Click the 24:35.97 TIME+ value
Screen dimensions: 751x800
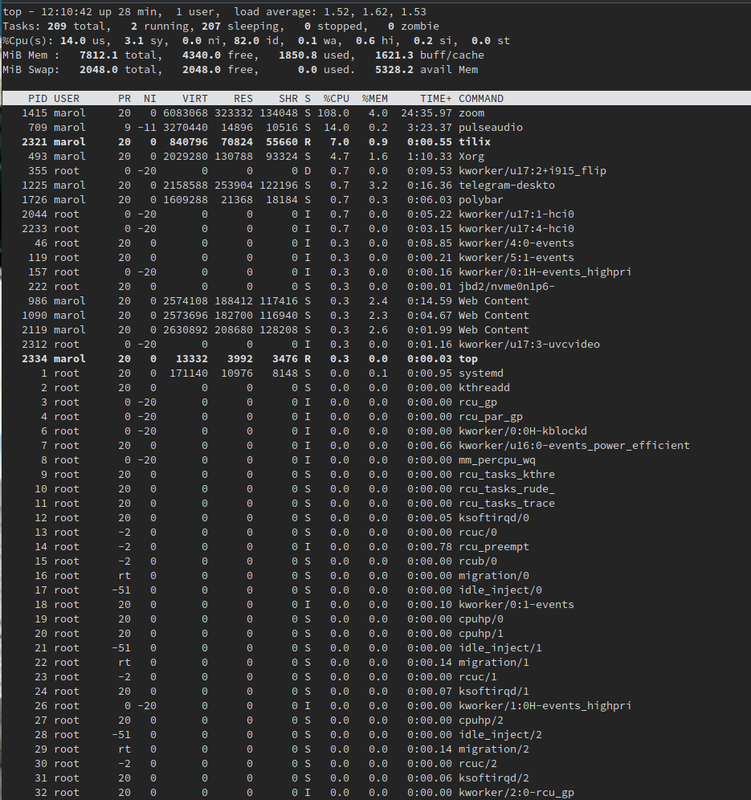point(426,113)
